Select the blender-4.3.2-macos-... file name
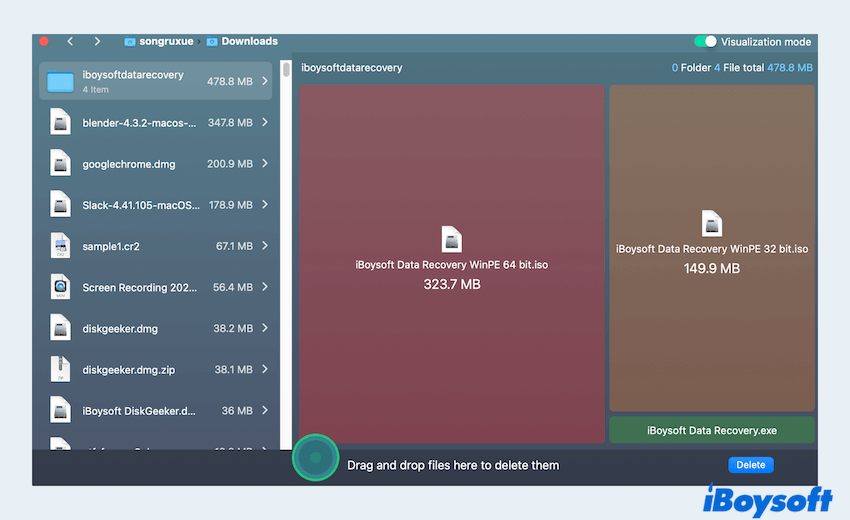The height and width of the screenshot is (520, 850). [x=139, y=123]
